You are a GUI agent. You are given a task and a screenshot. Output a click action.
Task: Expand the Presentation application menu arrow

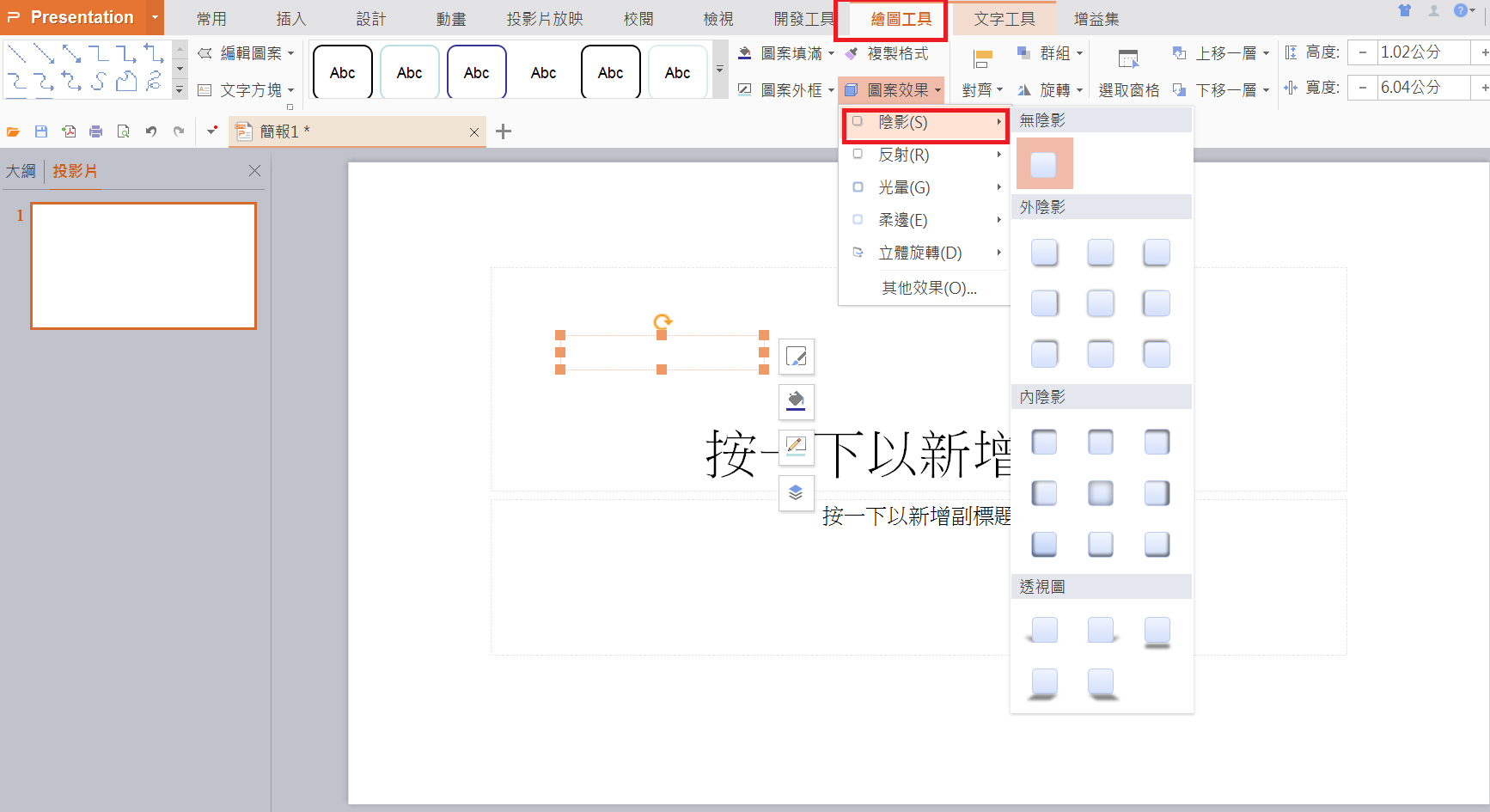(x=155, y=17)
